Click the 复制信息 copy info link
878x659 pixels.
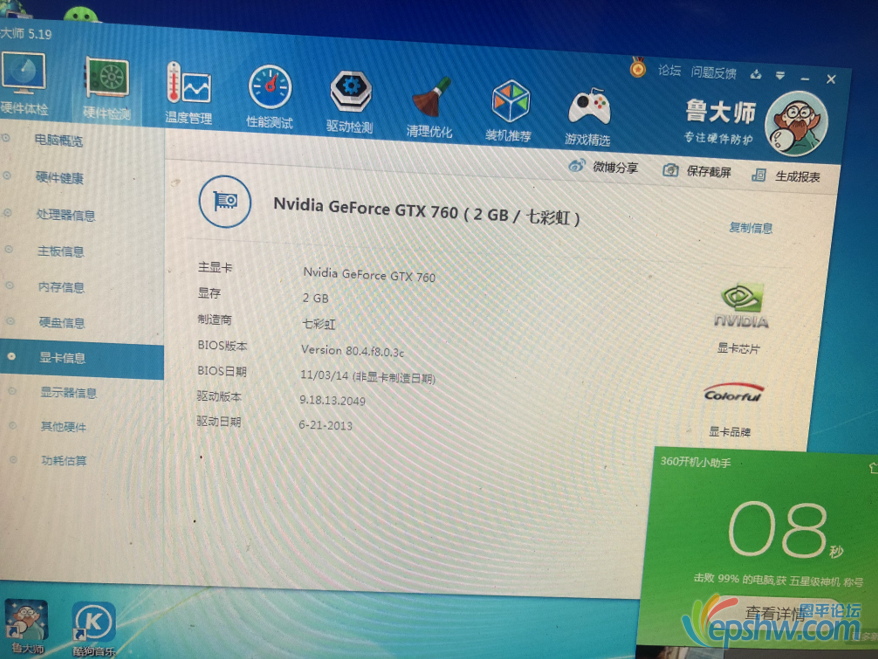point(751,227)
